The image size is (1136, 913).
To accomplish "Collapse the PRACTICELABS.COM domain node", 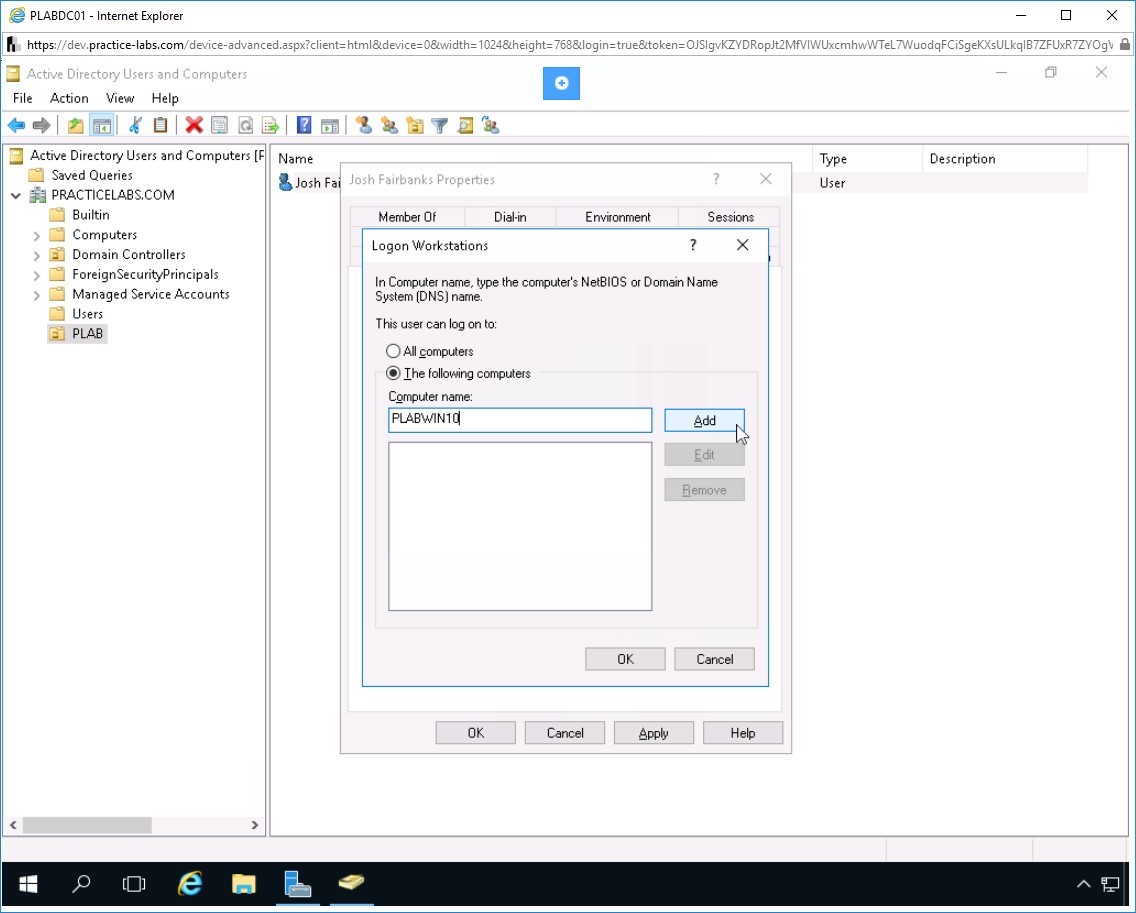I will [x=16, y=195].
